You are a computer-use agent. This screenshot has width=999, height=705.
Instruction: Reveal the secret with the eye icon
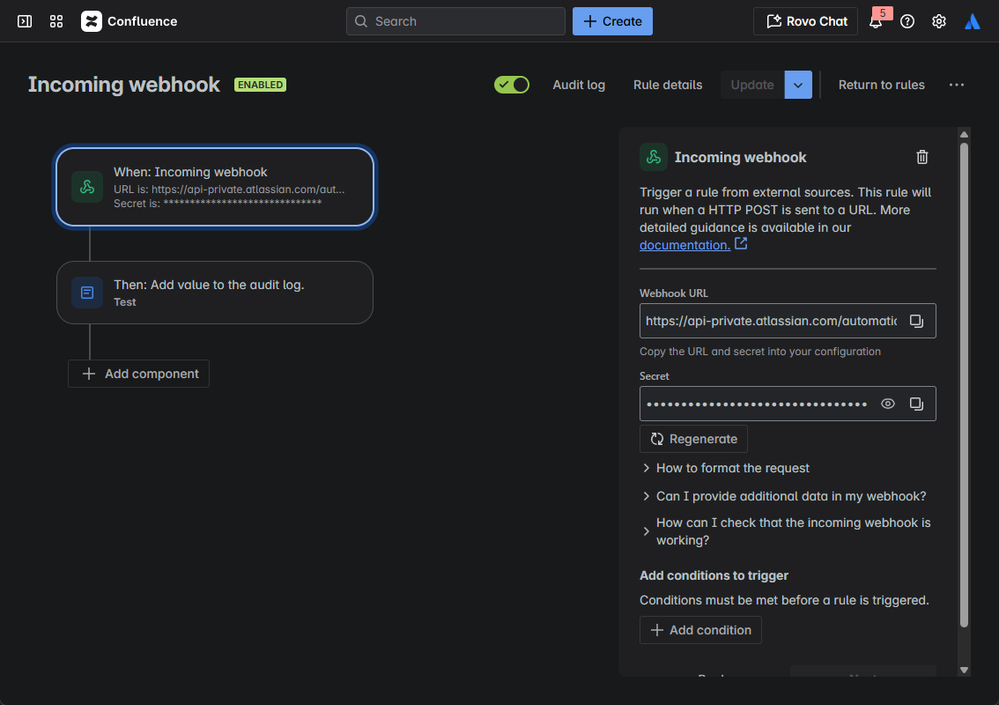point(888,404)
